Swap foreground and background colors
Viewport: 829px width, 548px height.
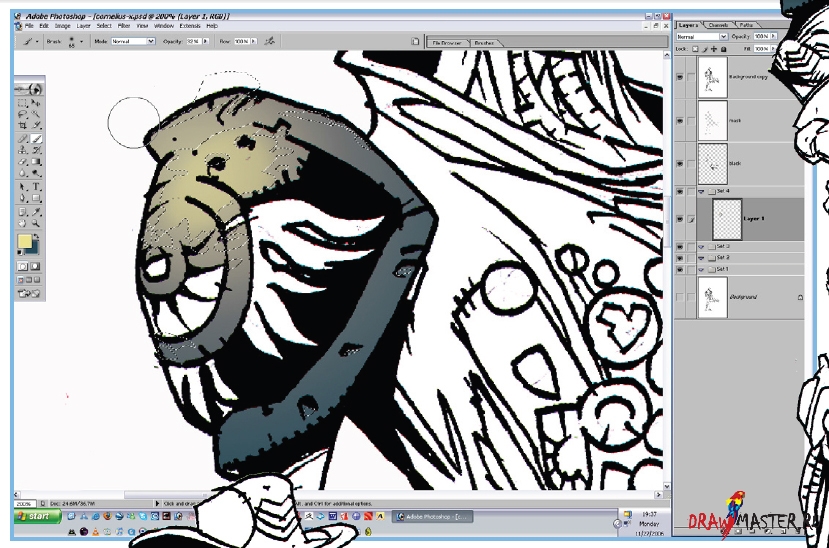(x=37, y=237)
